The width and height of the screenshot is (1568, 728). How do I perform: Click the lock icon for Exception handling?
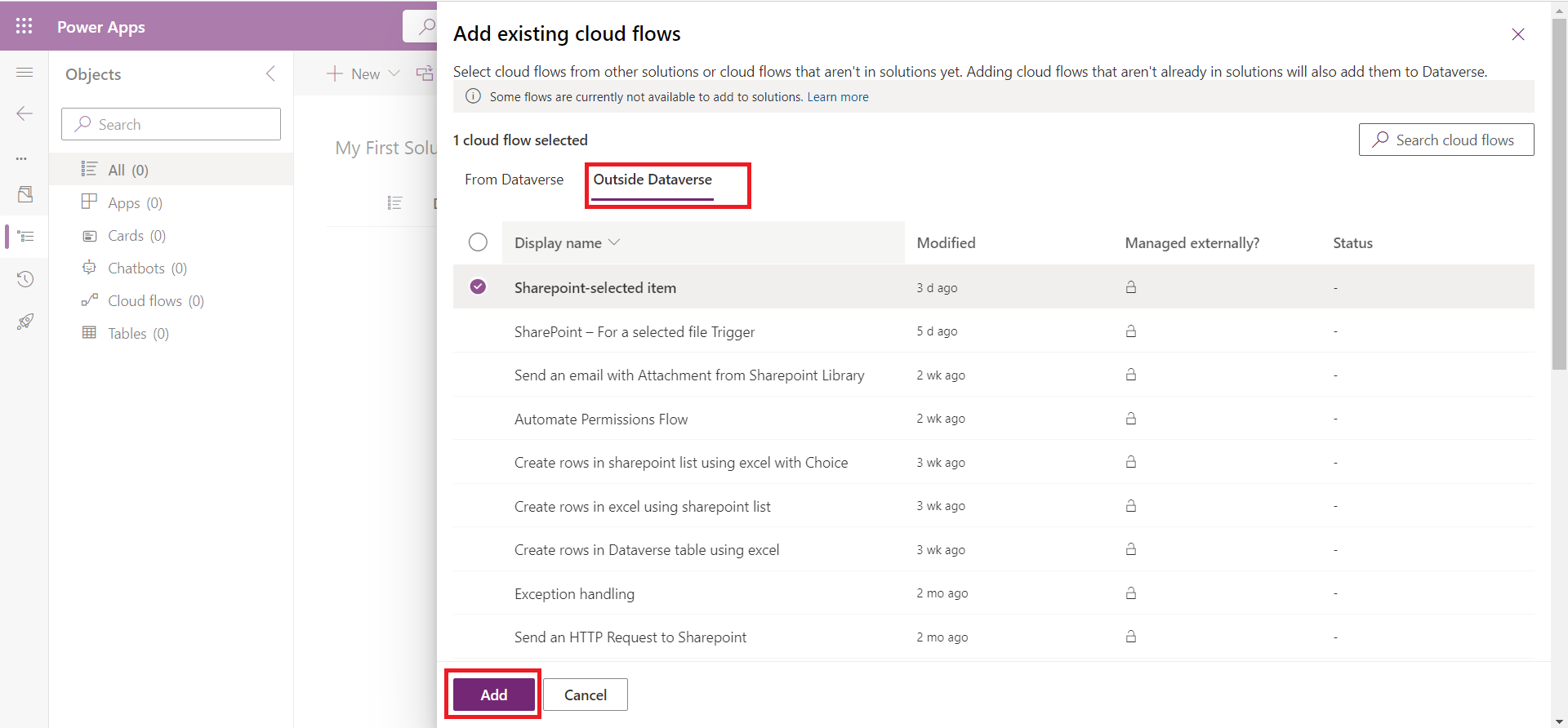pyautogui.click(x=1131, y=593)
